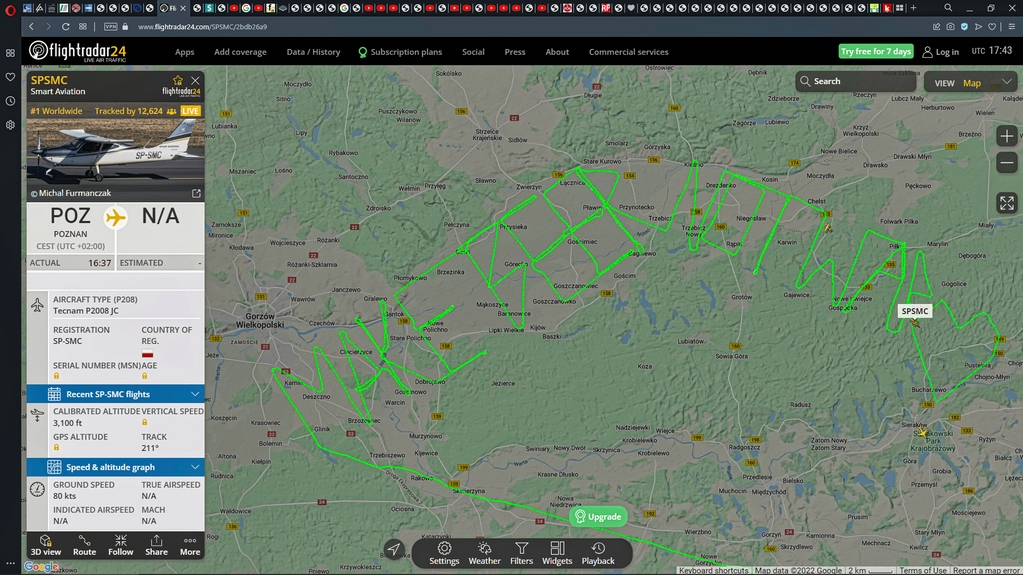Open new browser tab plus button
Image resolution: width=1023 pixels, height=575 pixels.
coord(913,8)
